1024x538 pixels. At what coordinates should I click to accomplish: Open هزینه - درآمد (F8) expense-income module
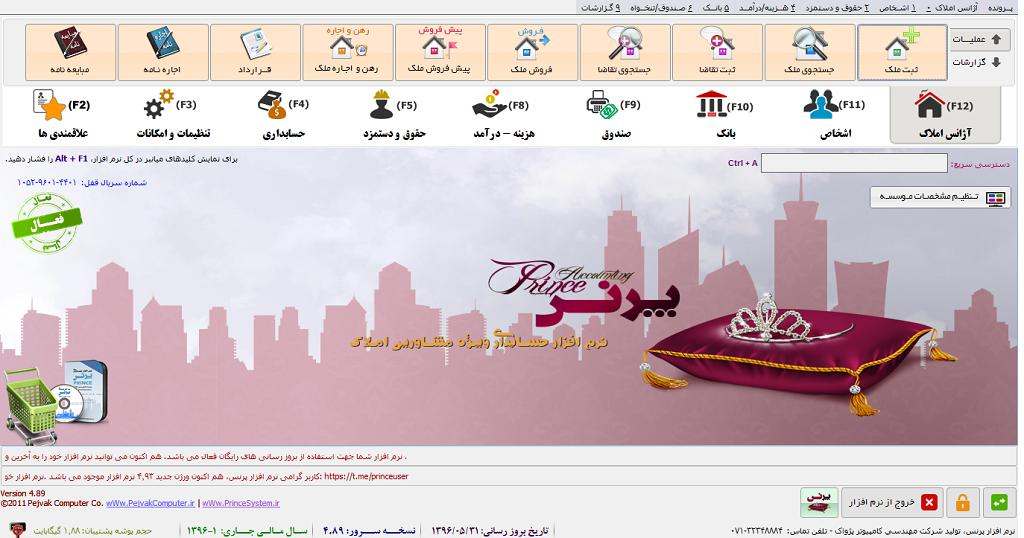(504, 116)
